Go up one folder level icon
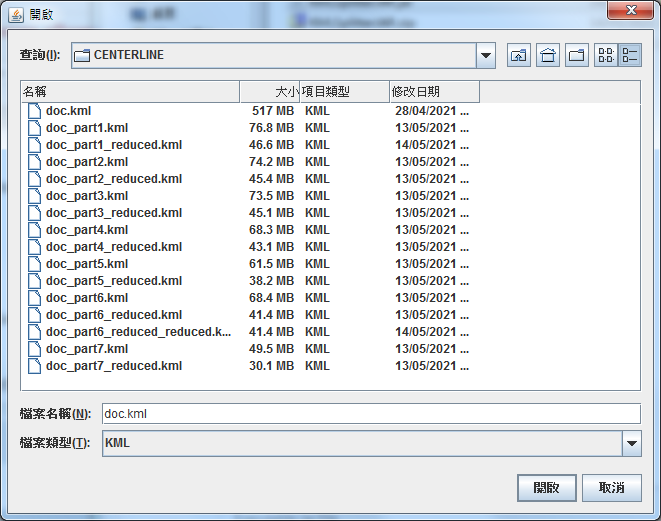The image size is (661, 521). coord(519,55)
